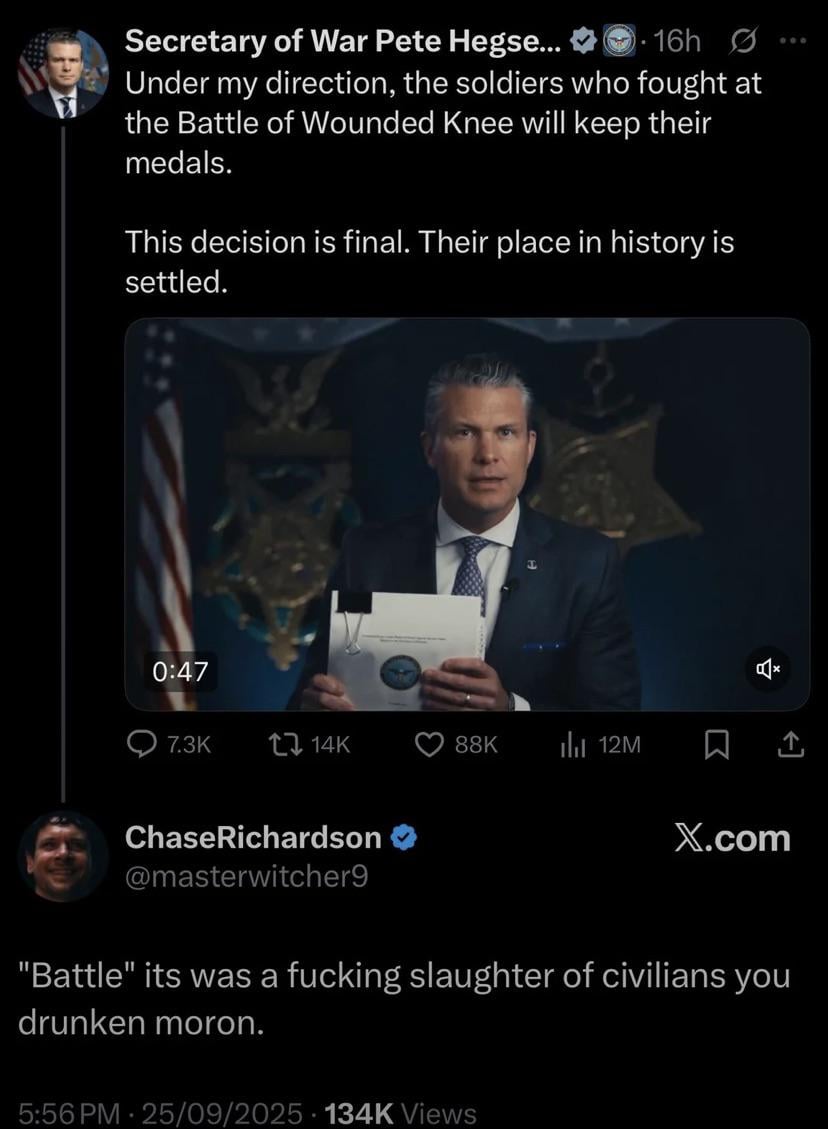Click the Secretary of War profile avatar
Screen dimensions: 828x1129
pos(63,74)
